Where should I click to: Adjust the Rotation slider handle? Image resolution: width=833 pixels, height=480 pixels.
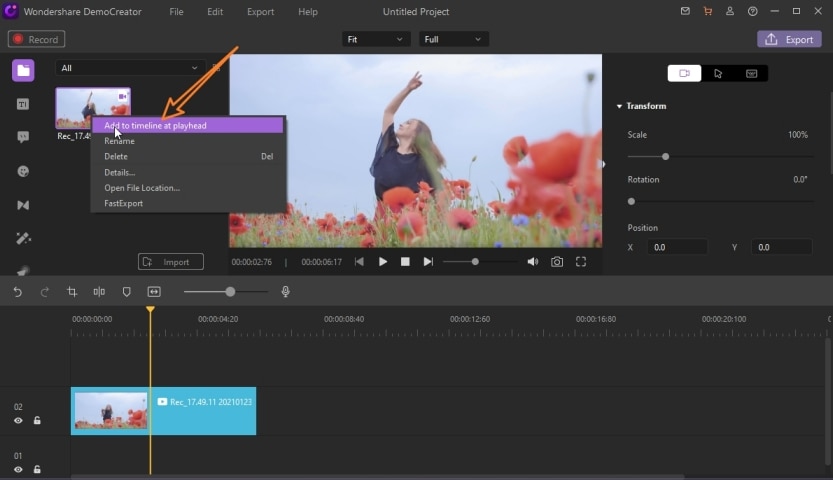point(631,201)
